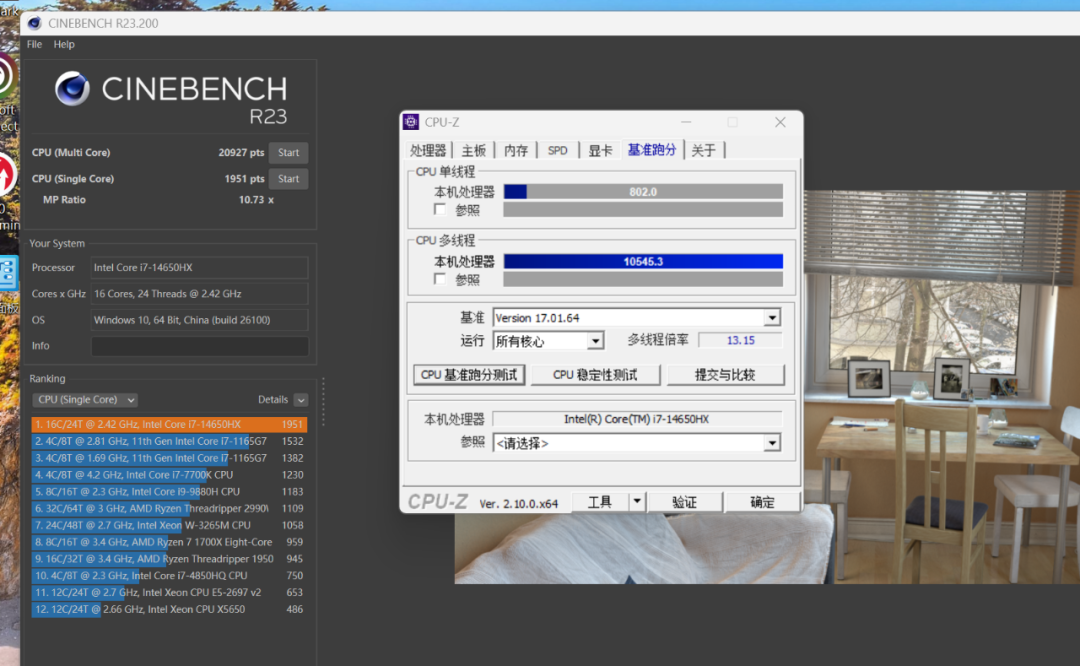
Task: Minimize the CPU-Z window
Action: point(686,122)
